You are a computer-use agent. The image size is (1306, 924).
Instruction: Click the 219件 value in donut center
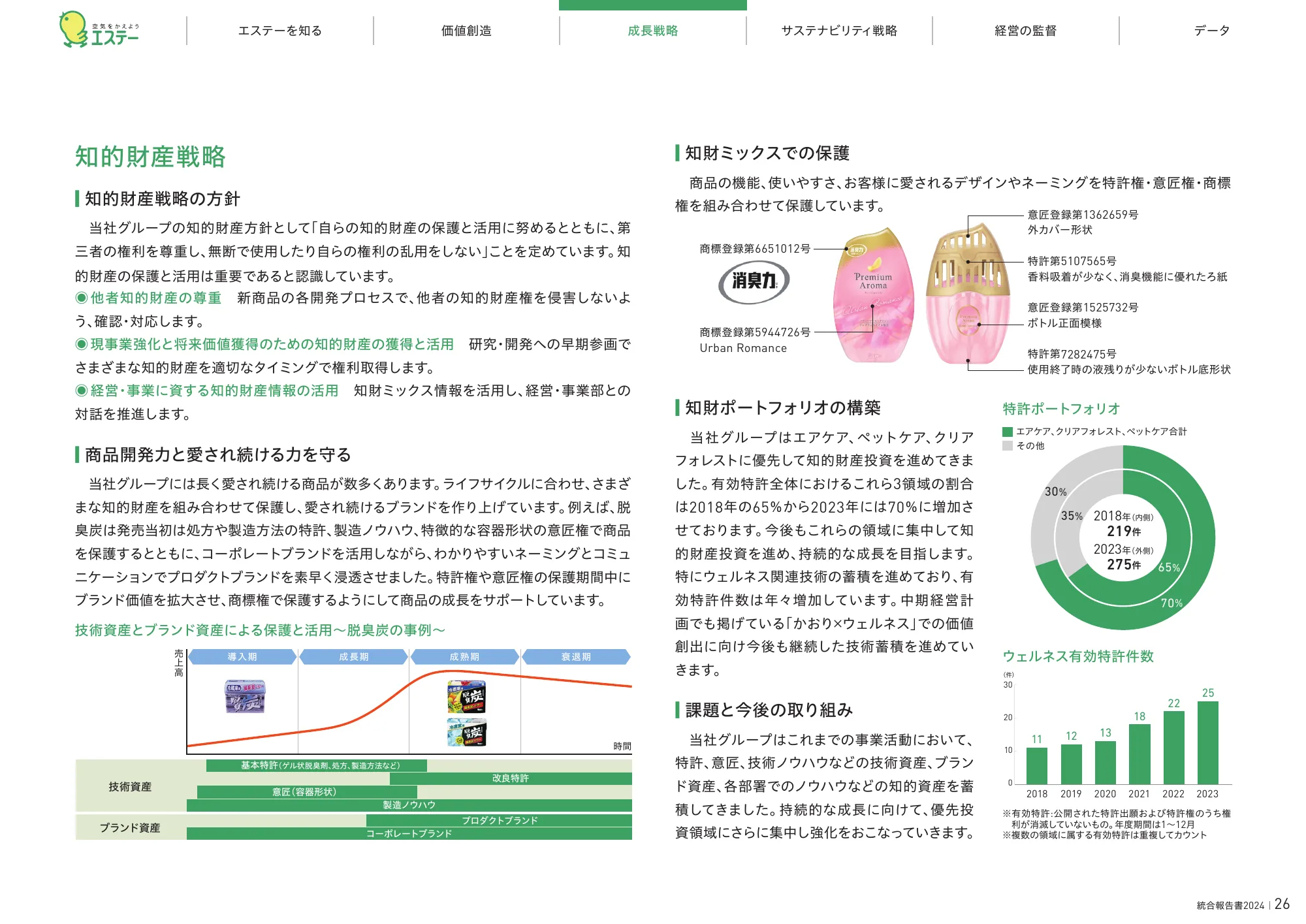coord(1124,532)
